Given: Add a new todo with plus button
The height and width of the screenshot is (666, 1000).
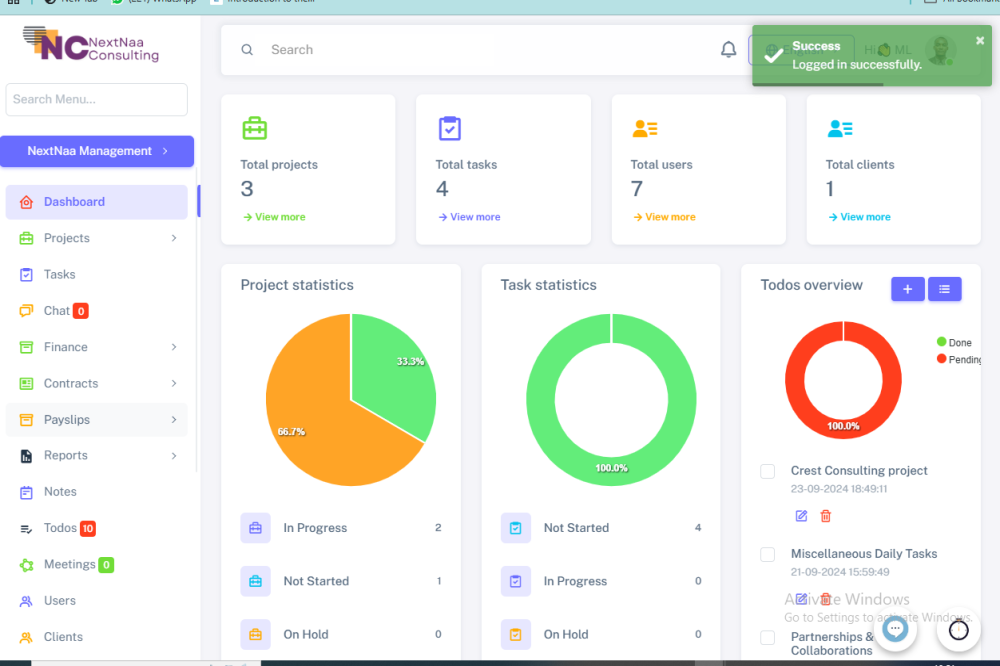Looking at the screenshot, I should tap(908, 289).
